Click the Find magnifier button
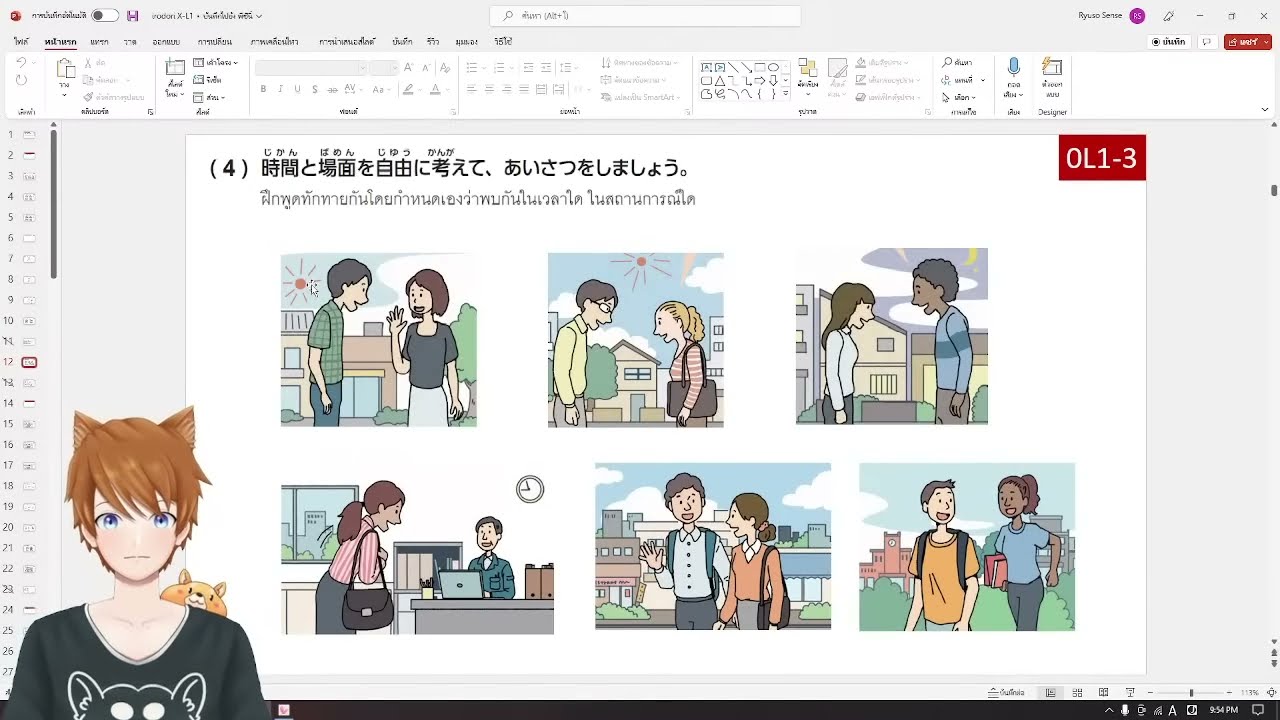 click(x=957, y=62)
